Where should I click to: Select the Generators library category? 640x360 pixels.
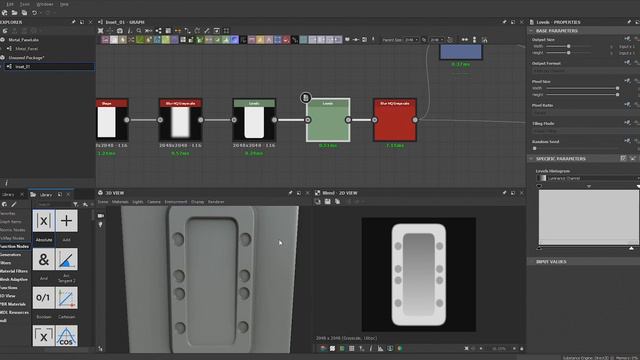point(11,255)
